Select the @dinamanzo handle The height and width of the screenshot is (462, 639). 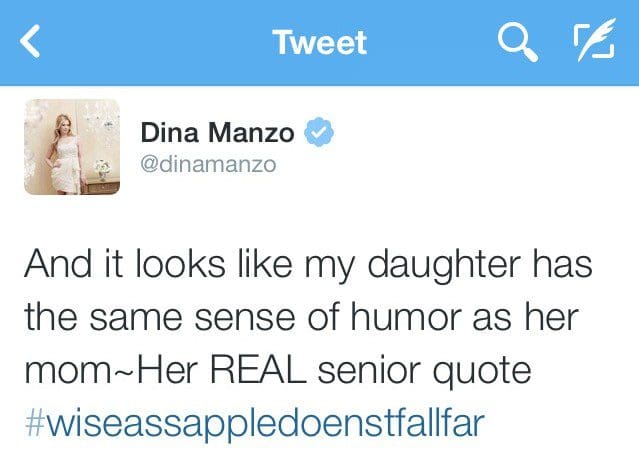pos(208,165)
